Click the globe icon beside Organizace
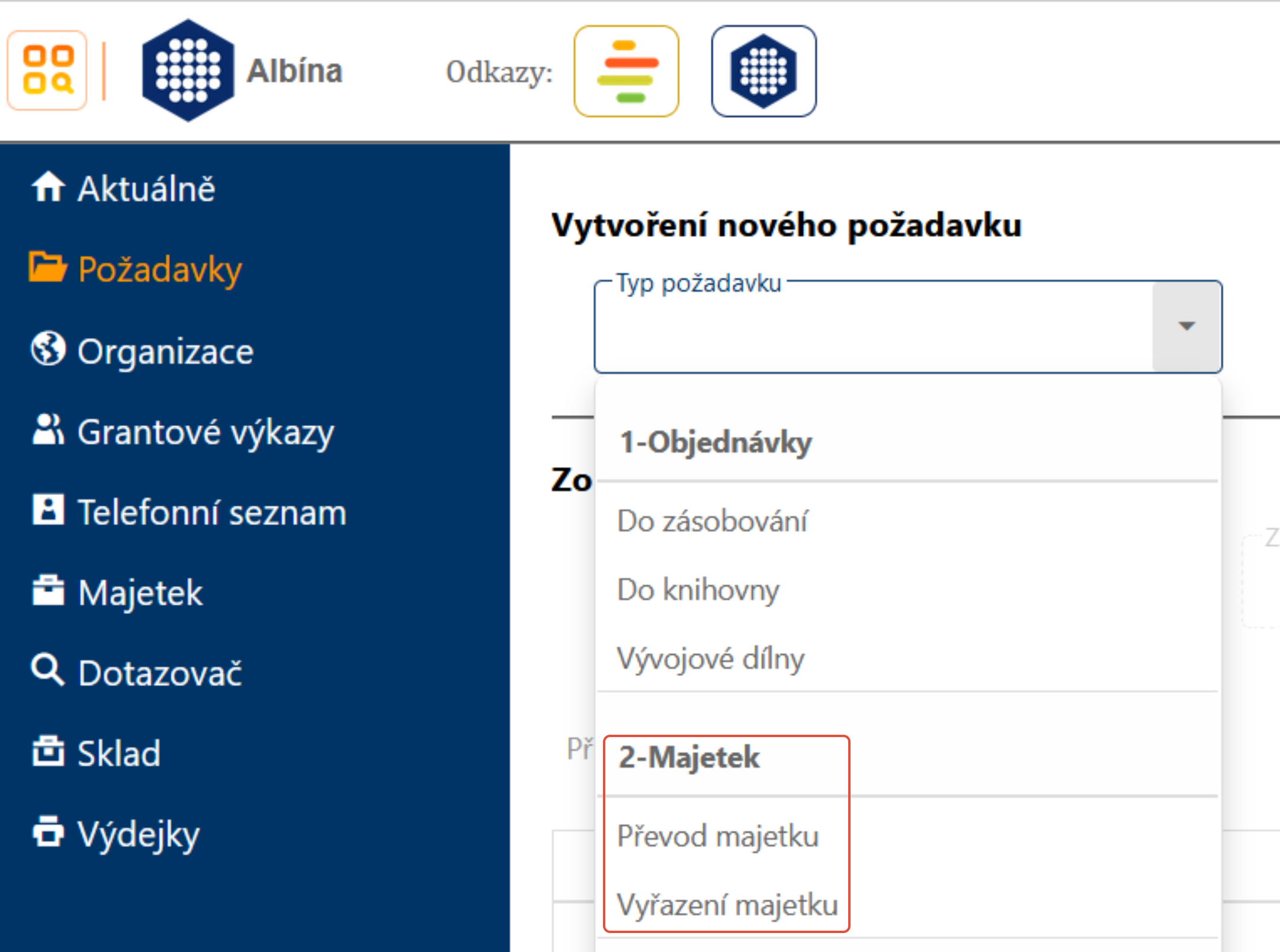This screenshot has height=952, width=1280. [47, 349]
